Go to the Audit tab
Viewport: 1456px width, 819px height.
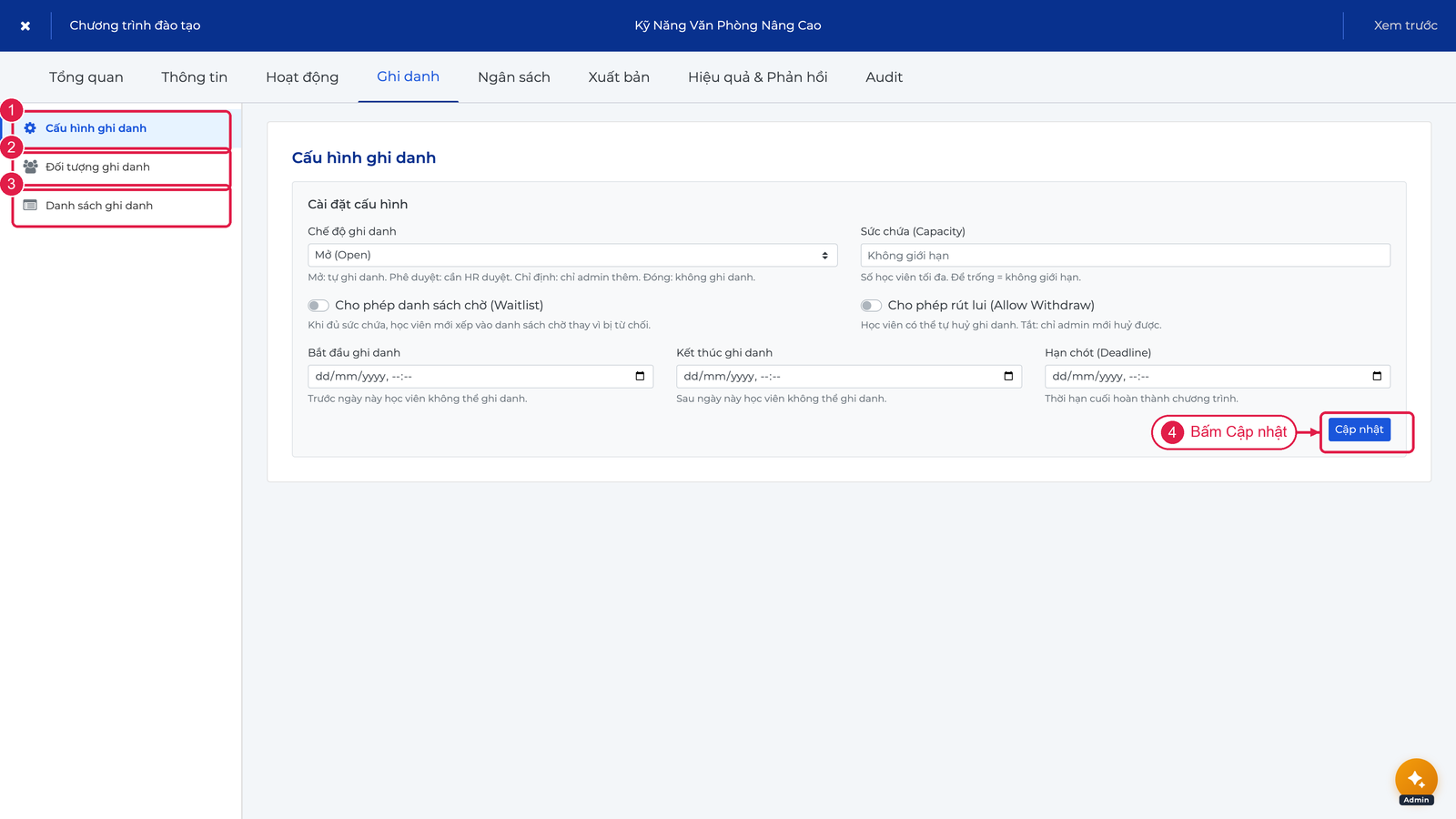click(x=885, y=77)
